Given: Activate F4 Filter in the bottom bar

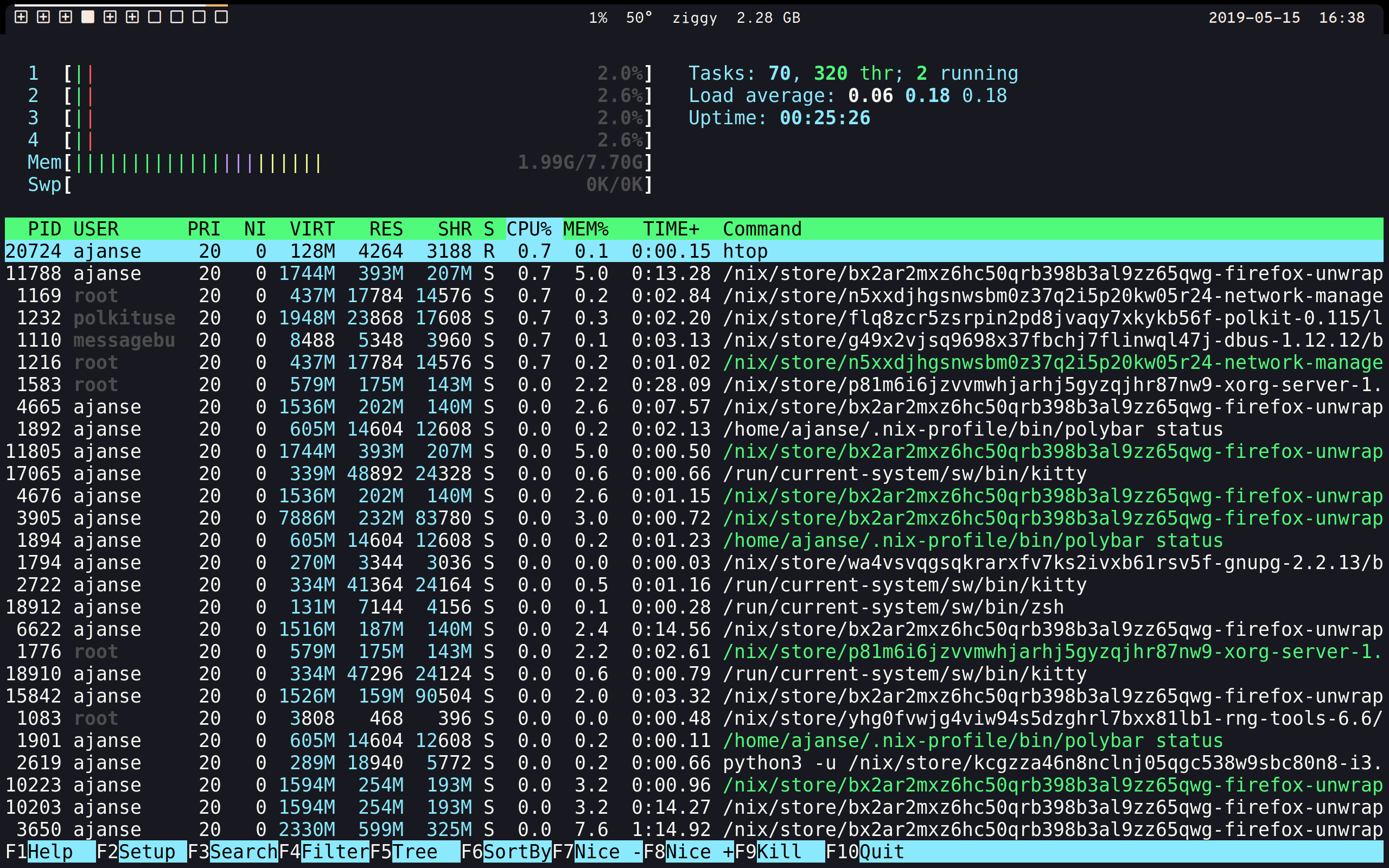Looking at the screenshot, I should pos(323,851).
